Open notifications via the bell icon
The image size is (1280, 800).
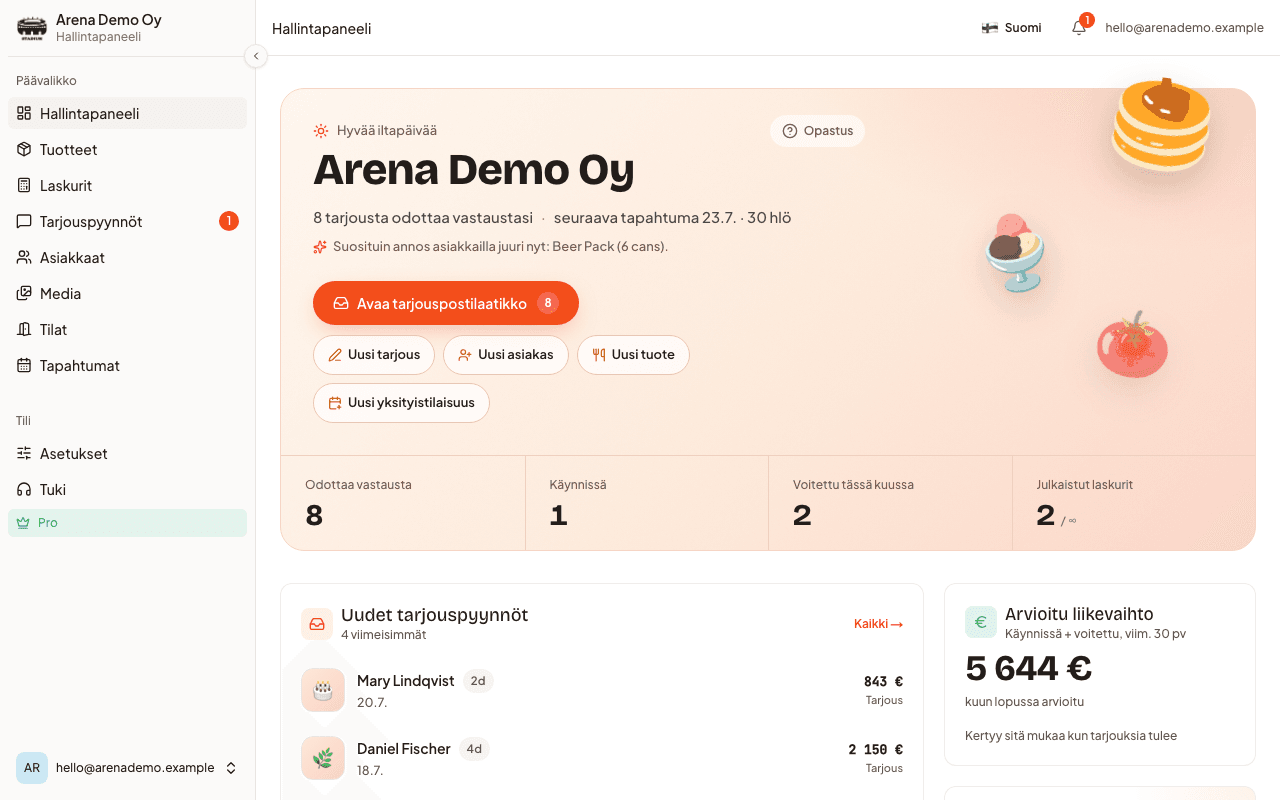tap(1079, 28)
